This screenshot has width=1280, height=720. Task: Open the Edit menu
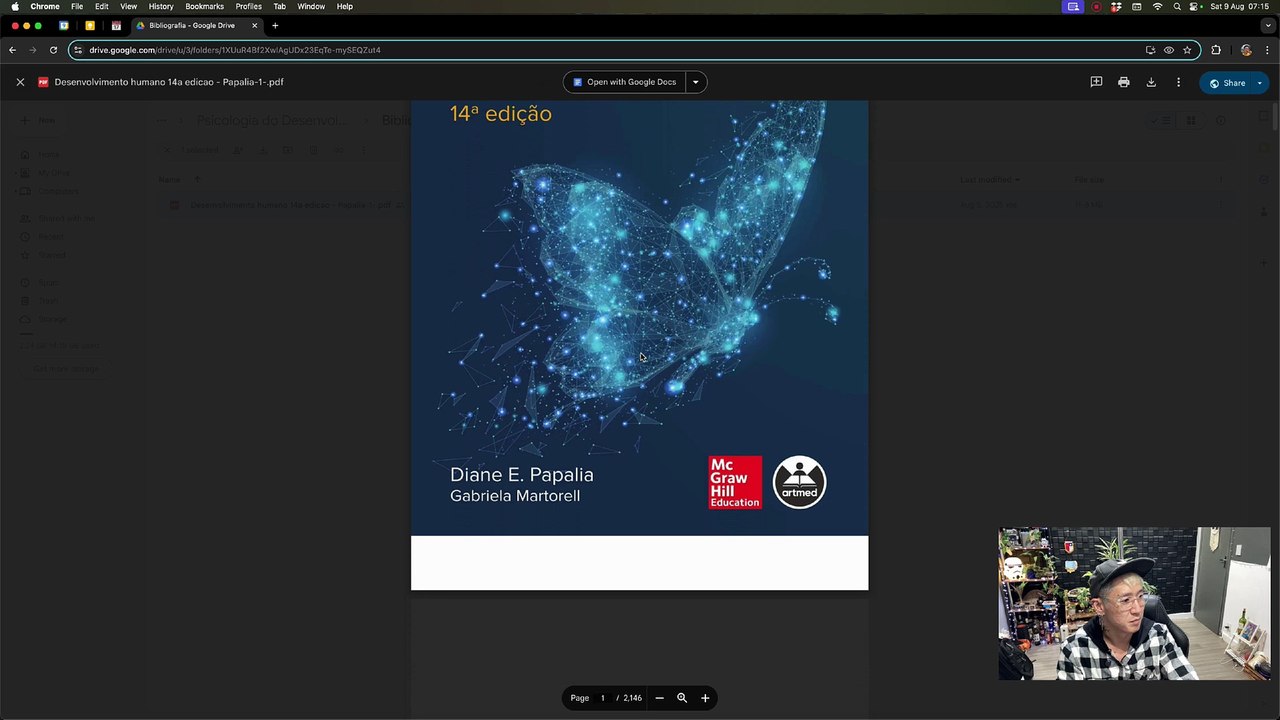pyautogui.click(x=102, y=6)
